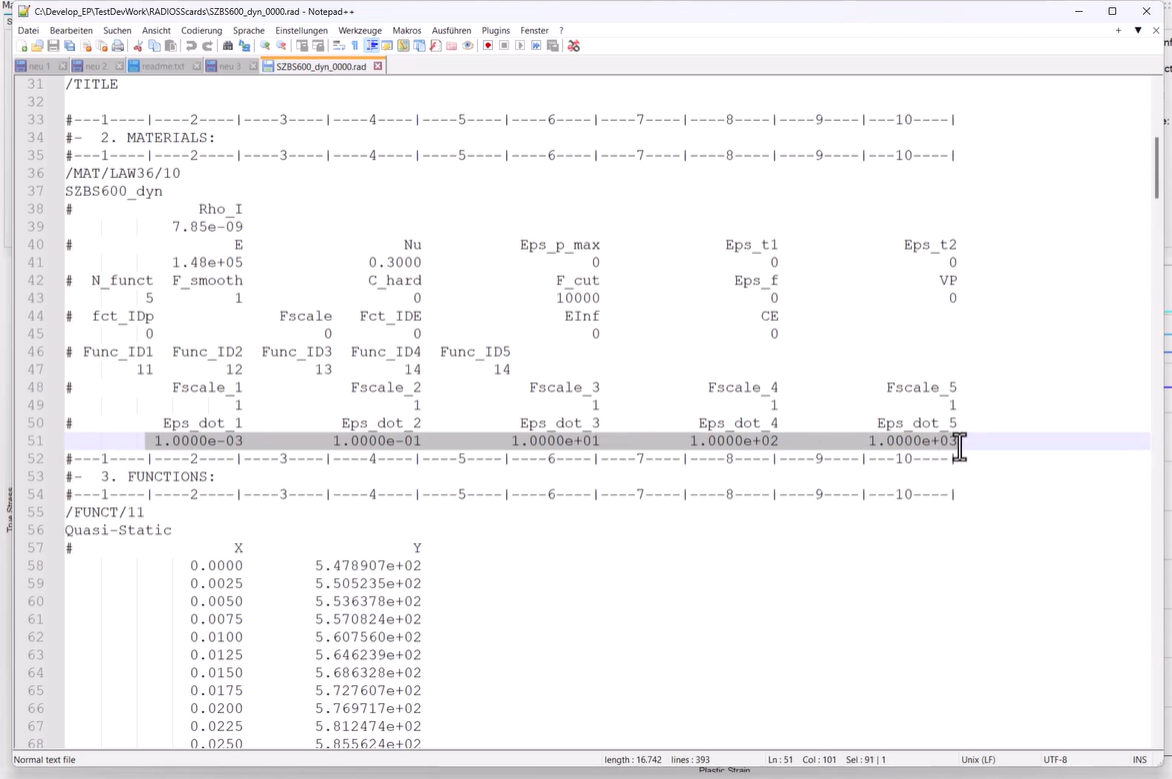Click the UTF-8 encoding status entry
This screenshot has height=779, width=1172.
[1055, 760]
